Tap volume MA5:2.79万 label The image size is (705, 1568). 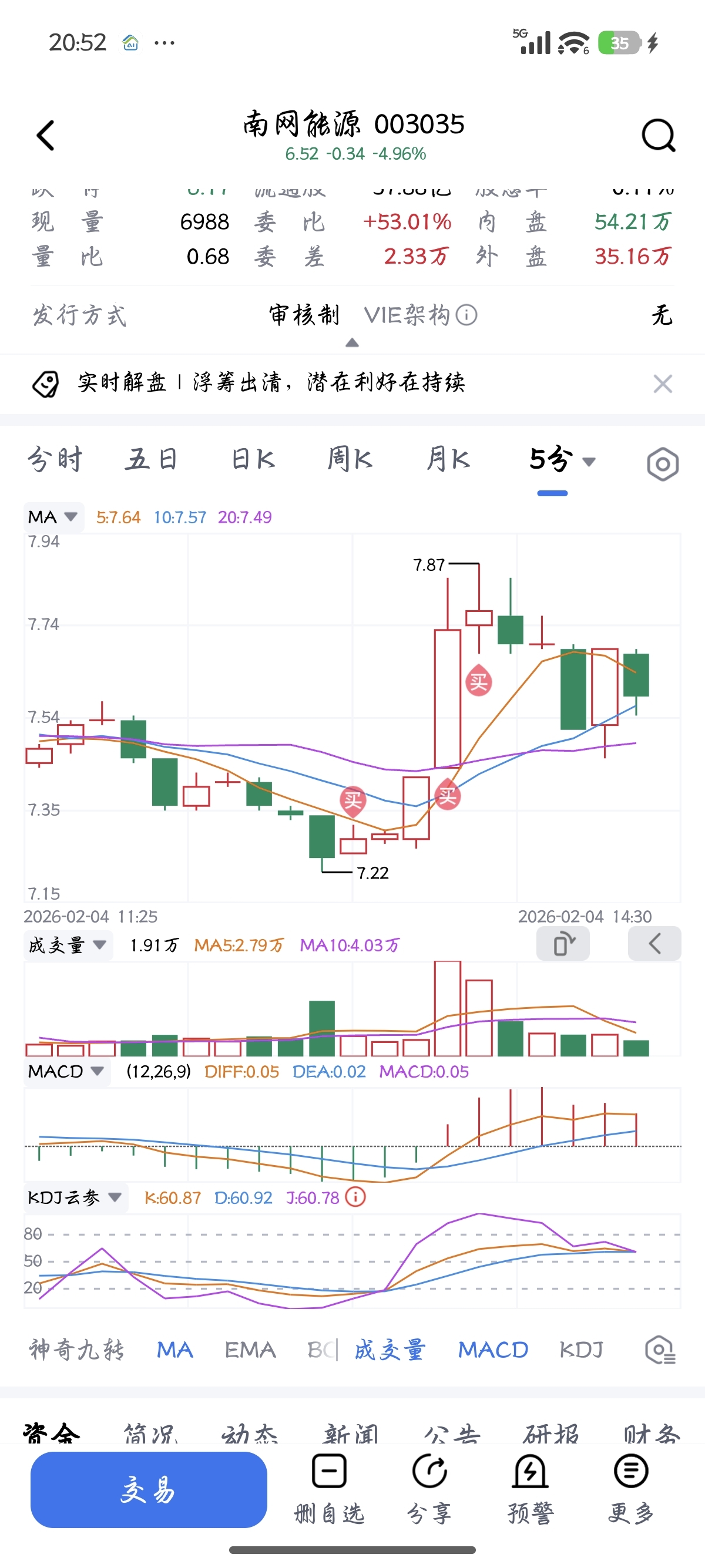(239, 945)
